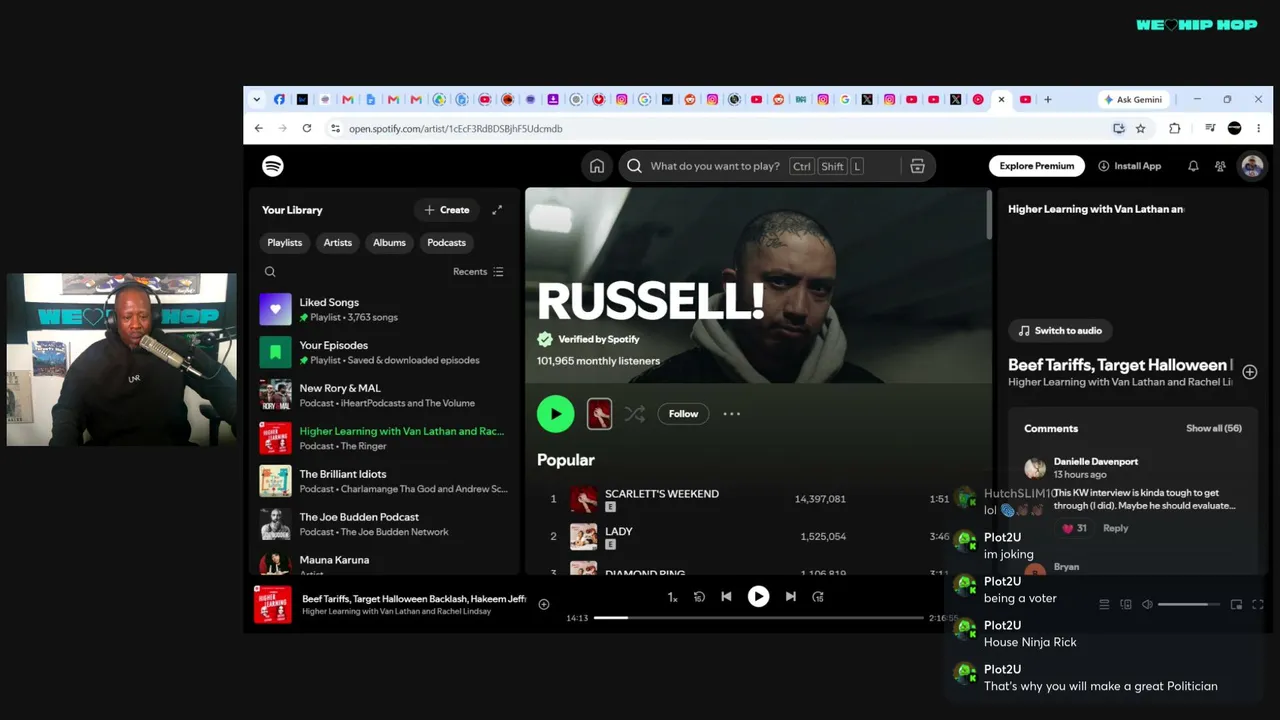Open the user profile avatar menu

point(1252,166)
